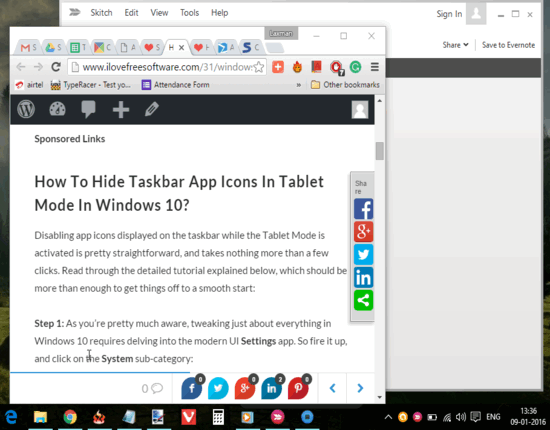The width and height of the screenshot is (550, 430).
Task: Click the Chrome forward arrow
Action: click(38, 67)
